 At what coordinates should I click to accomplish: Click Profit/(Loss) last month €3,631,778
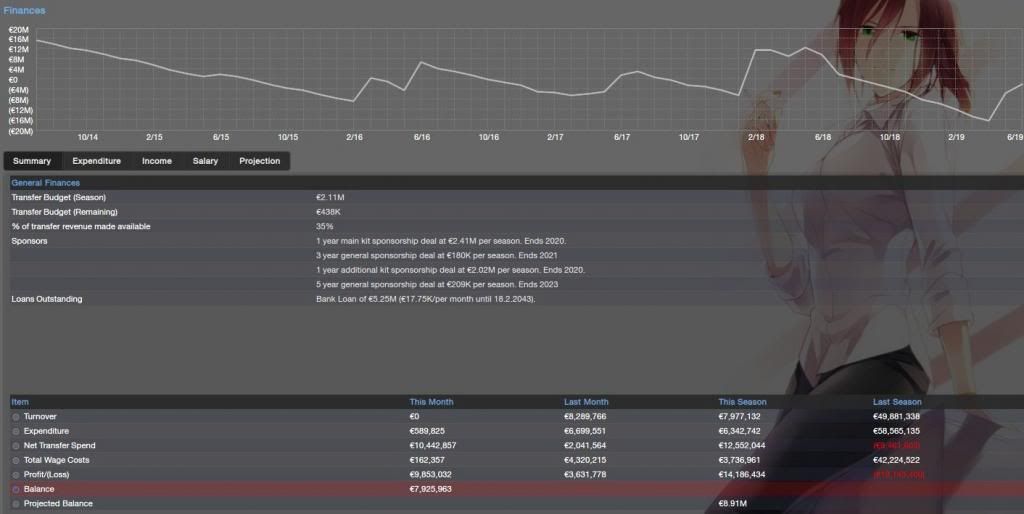point(585,475)
